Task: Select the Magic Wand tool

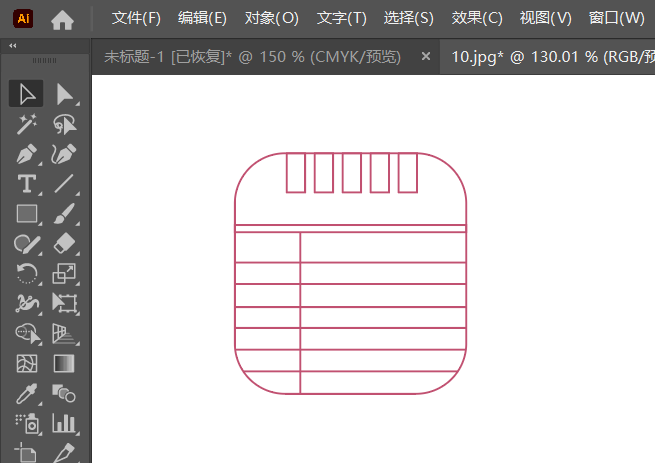Action: pyautogui.click(x=27, y=124)
